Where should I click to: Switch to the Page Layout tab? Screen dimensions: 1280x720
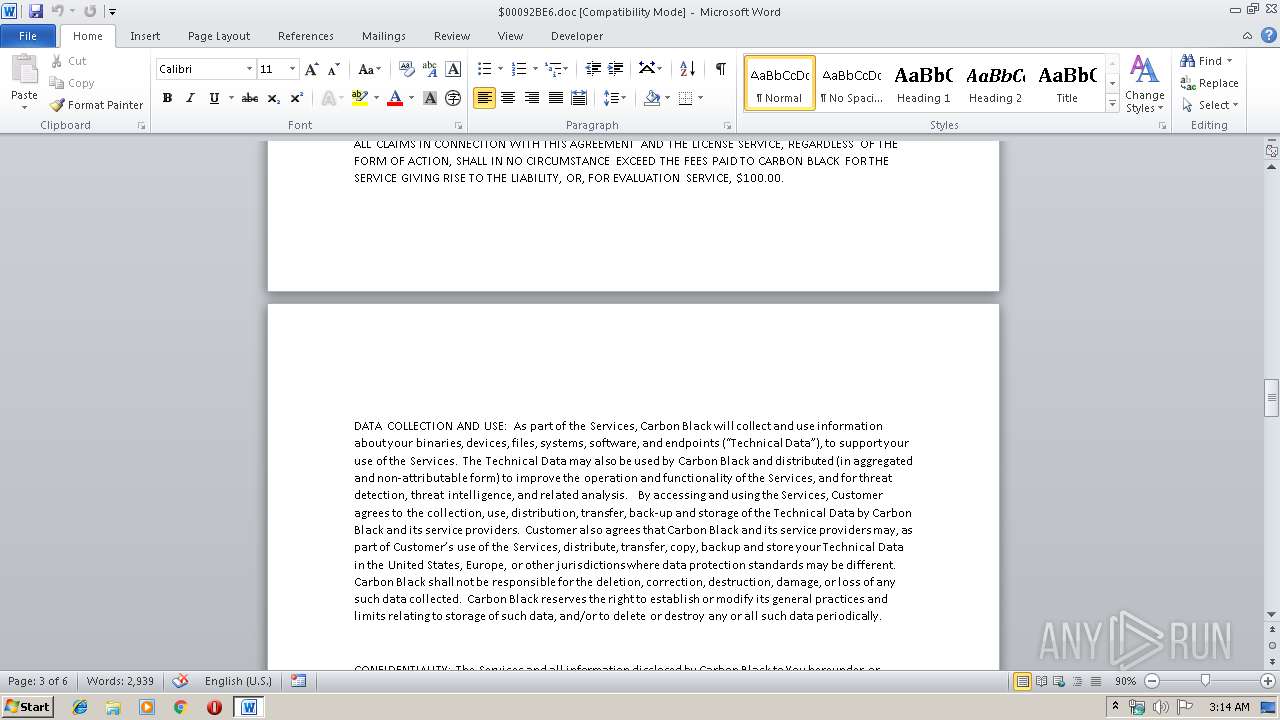coord(219,35)
